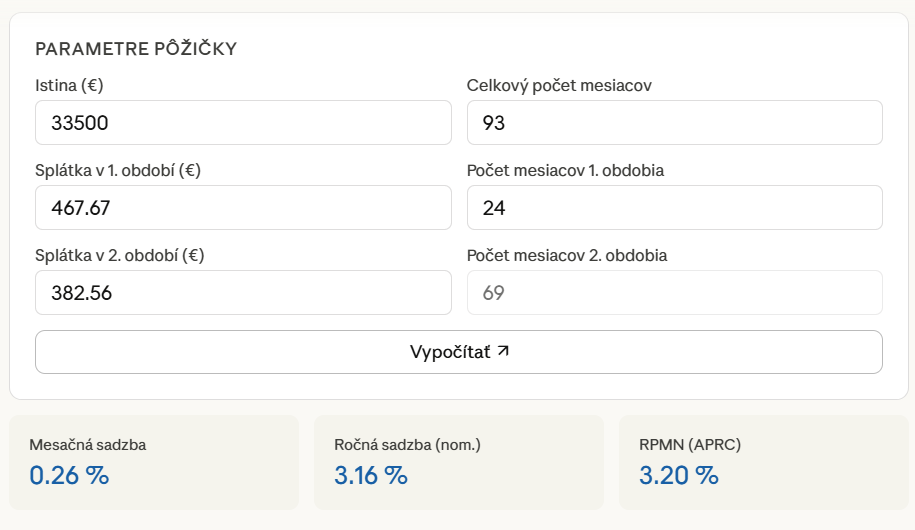Click the 'Celkový počet mesiacov' label

[x=559, y=86]
